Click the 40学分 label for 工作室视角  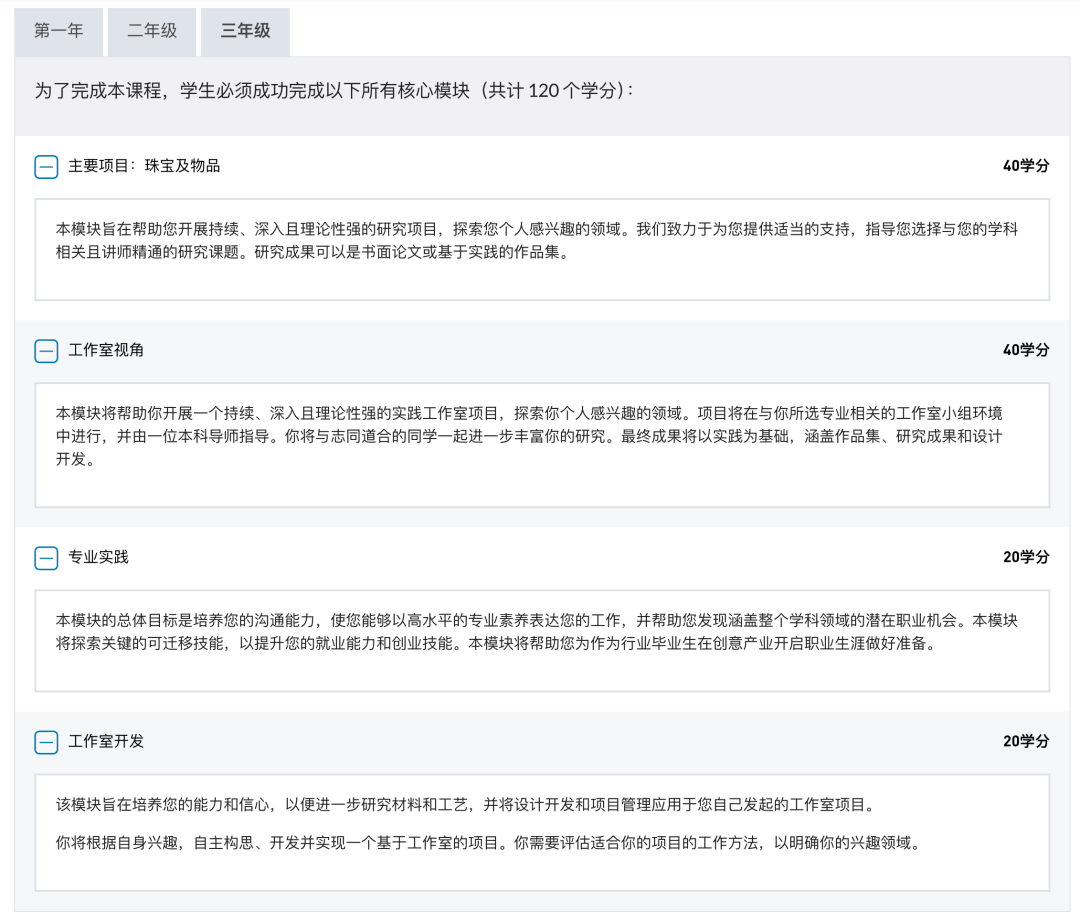tap(1025, 350)
